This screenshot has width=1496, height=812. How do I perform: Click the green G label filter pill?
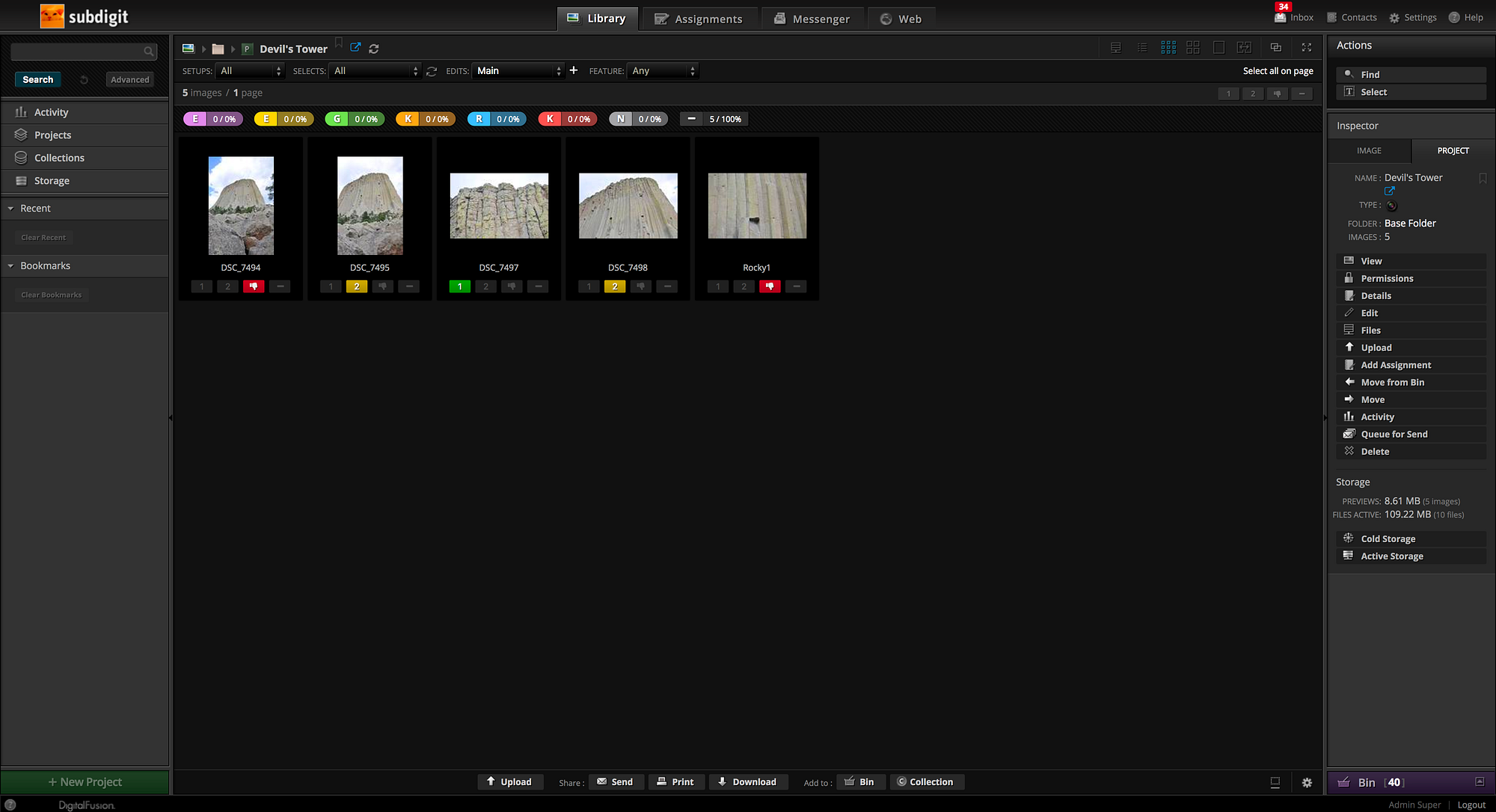click(355, 119)
